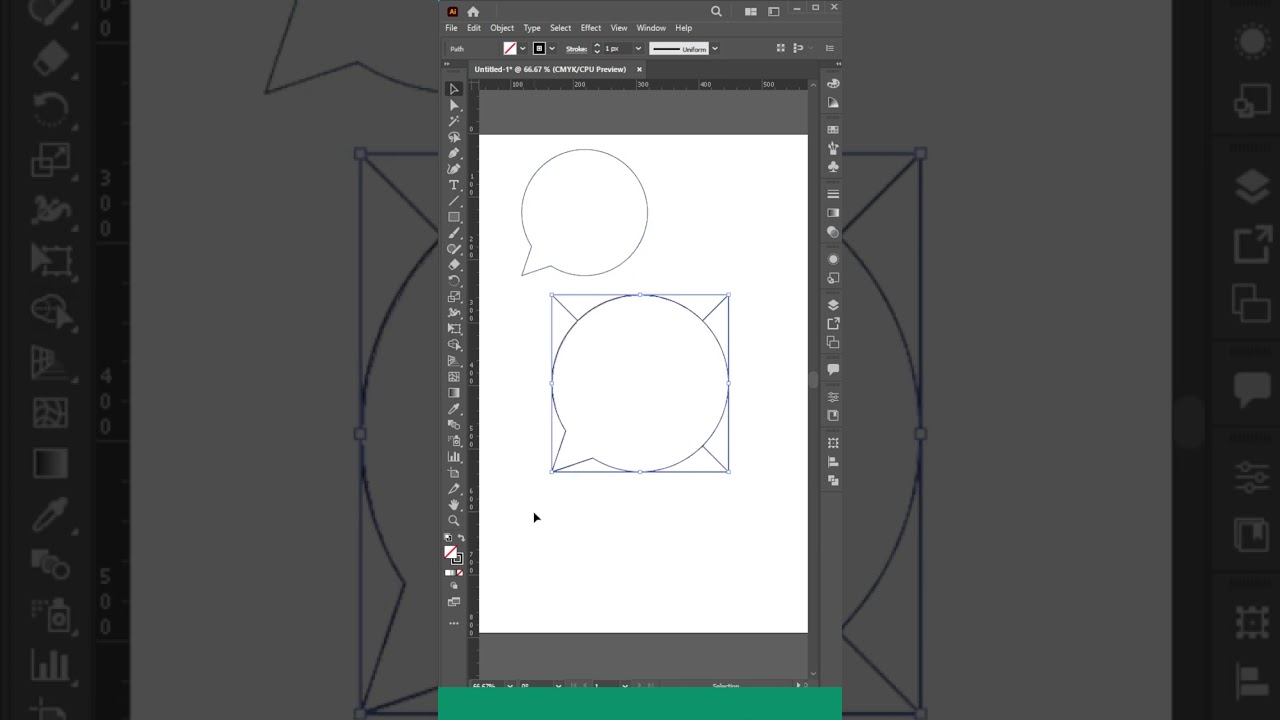
Task: Swap fill and stroke arrows
Action: click(460, 538)
